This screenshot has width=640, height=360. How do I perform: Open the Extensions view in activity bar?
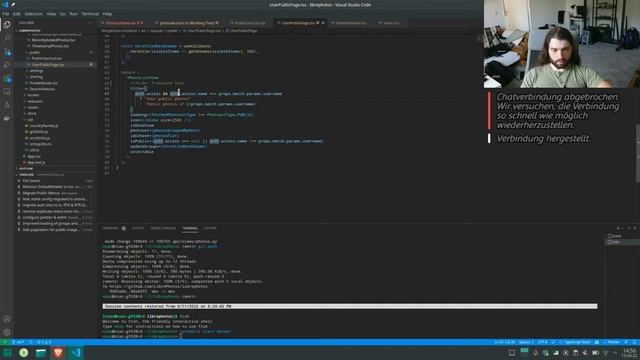pos(7,79)
